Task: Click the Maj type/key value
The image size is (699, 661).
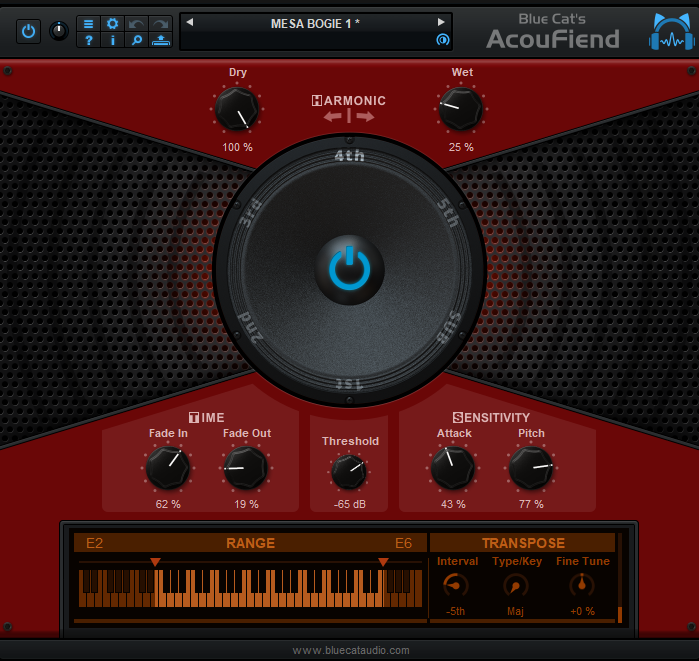Action: [515, 611]
